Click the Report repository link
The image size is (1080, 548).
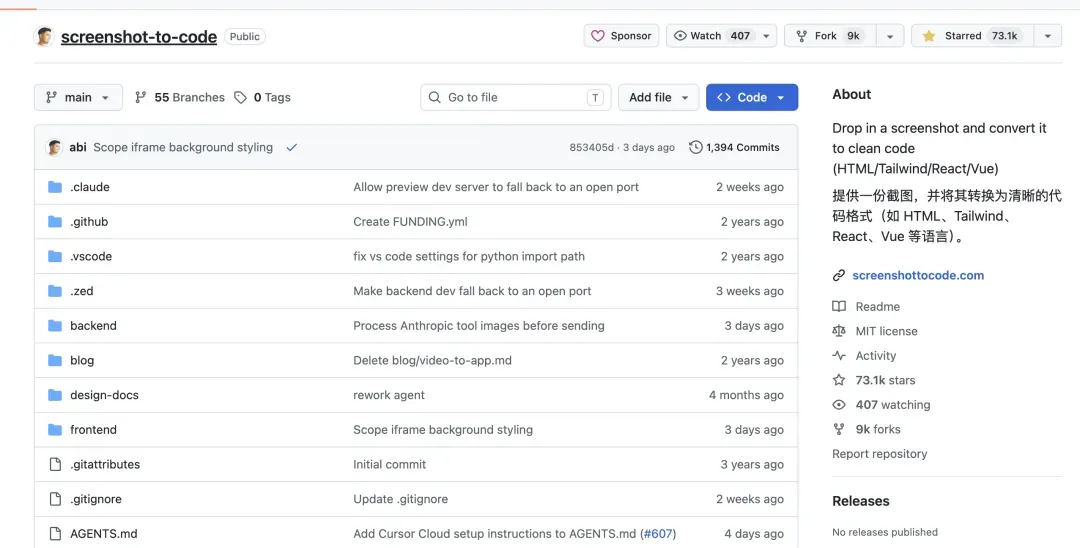click(x=880, y=454)
